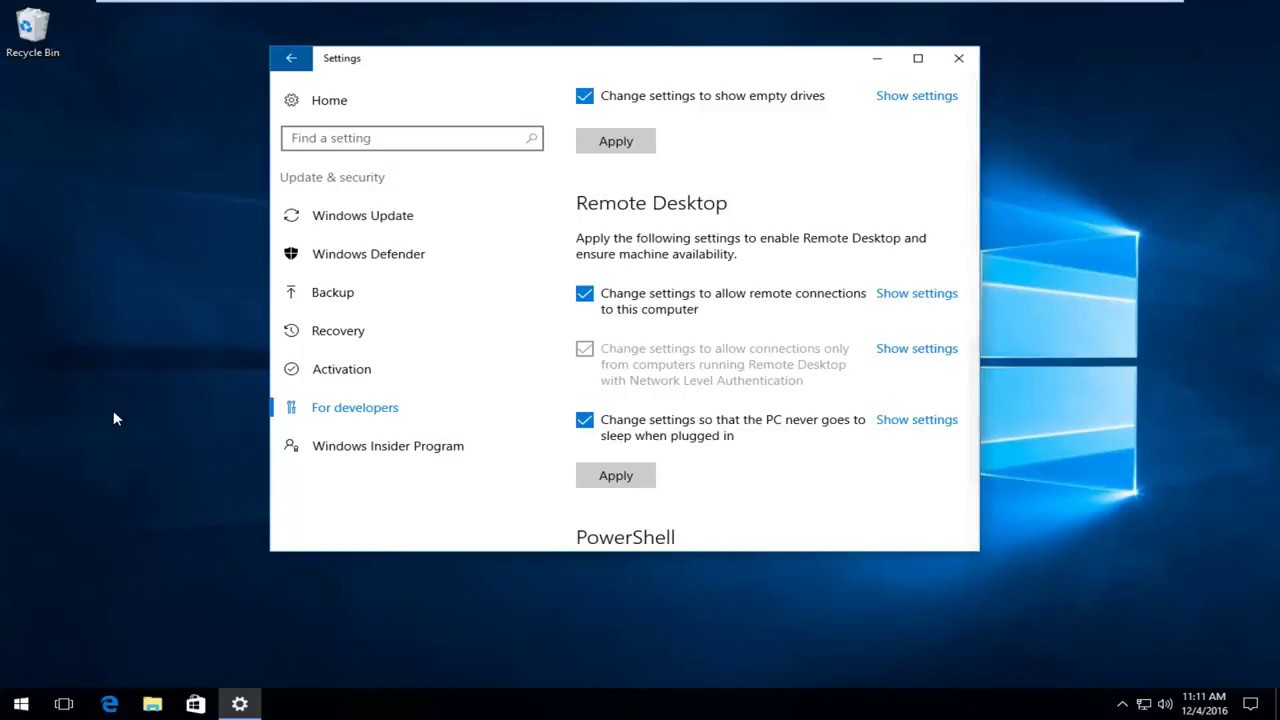Viewport: 1280px width, 720px height.
Task: Click Show settings for empty drives
Action: coord(917,96)
